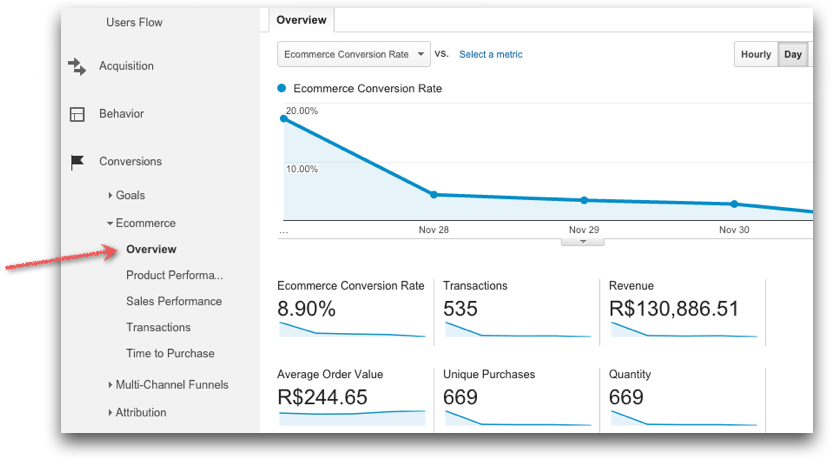Image resolution: width=832 pixels, height=462 pixels.
Task: Open the Ecommerce Conversion Rate dropdown
Action: 353,54
